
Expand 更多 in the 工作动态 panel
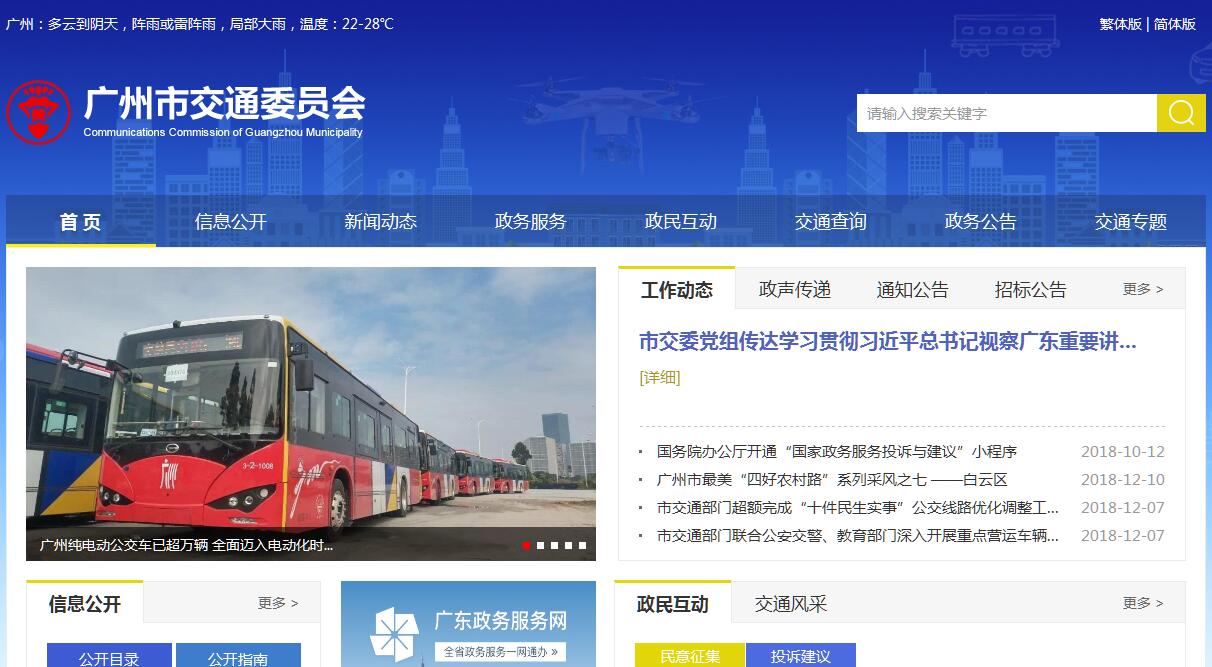click(1143, 289)
